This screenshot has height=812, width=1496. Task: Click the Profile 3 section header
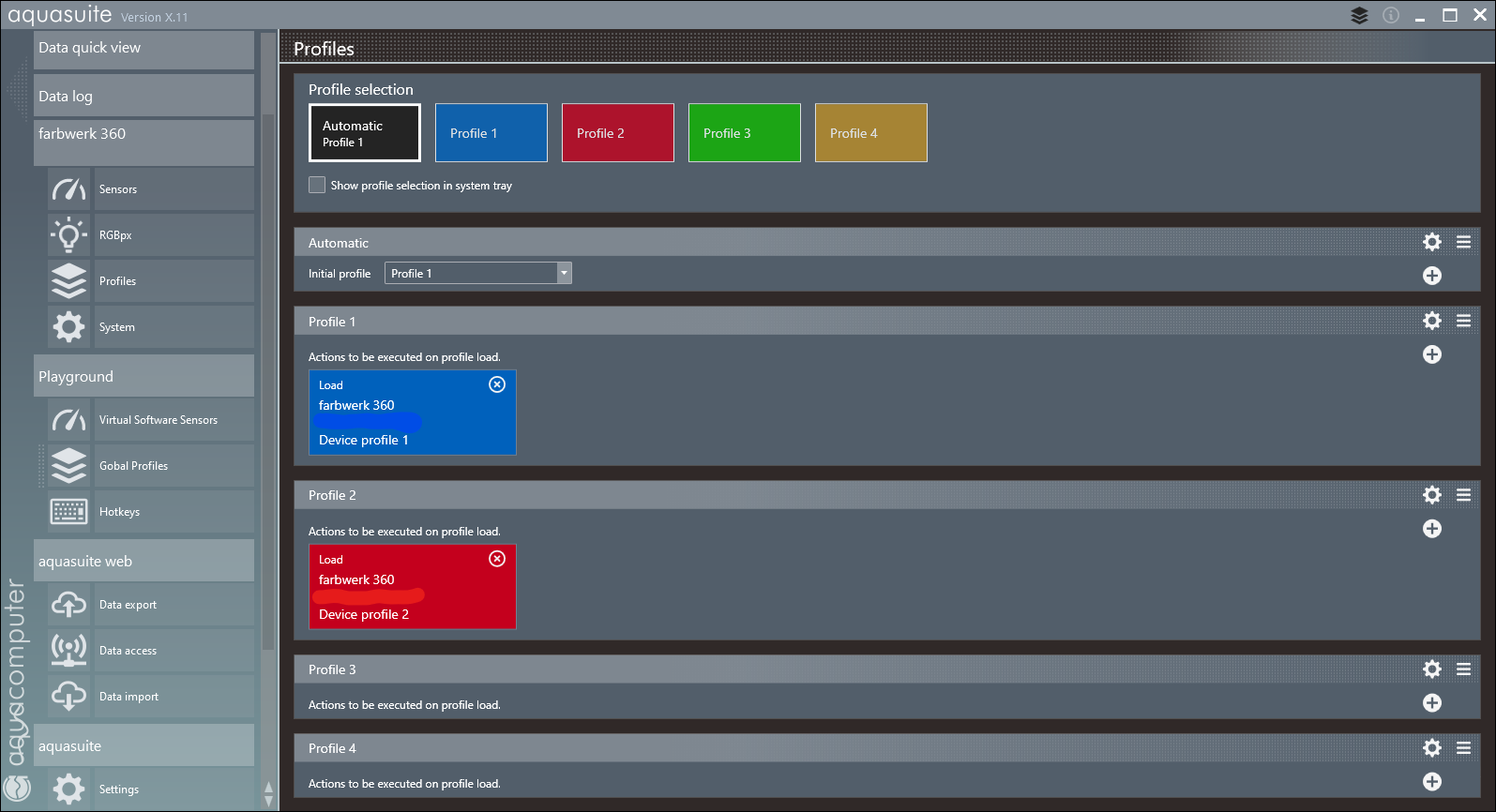pyautogui.click(x=886, y=669)
